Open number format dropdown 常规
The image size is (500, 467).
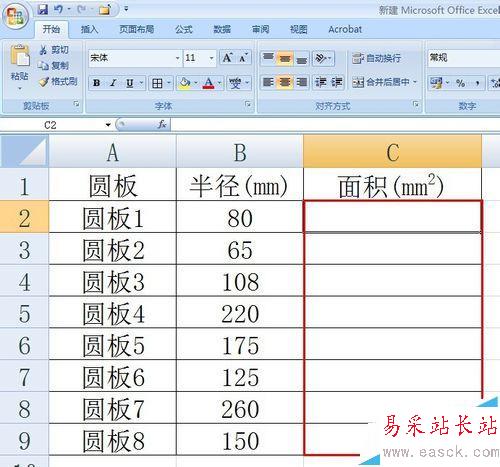click(x=463, y=58)
